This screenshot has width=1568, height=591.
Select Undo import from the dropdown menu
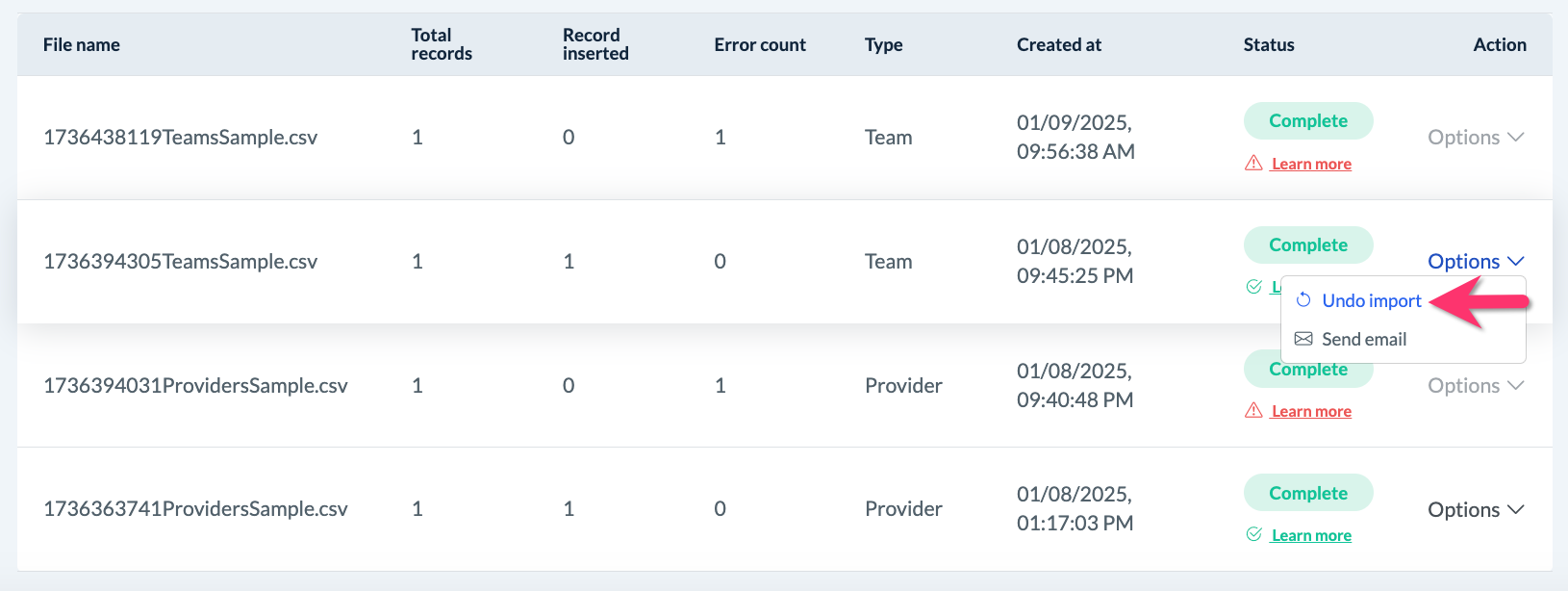point(1371,301)
